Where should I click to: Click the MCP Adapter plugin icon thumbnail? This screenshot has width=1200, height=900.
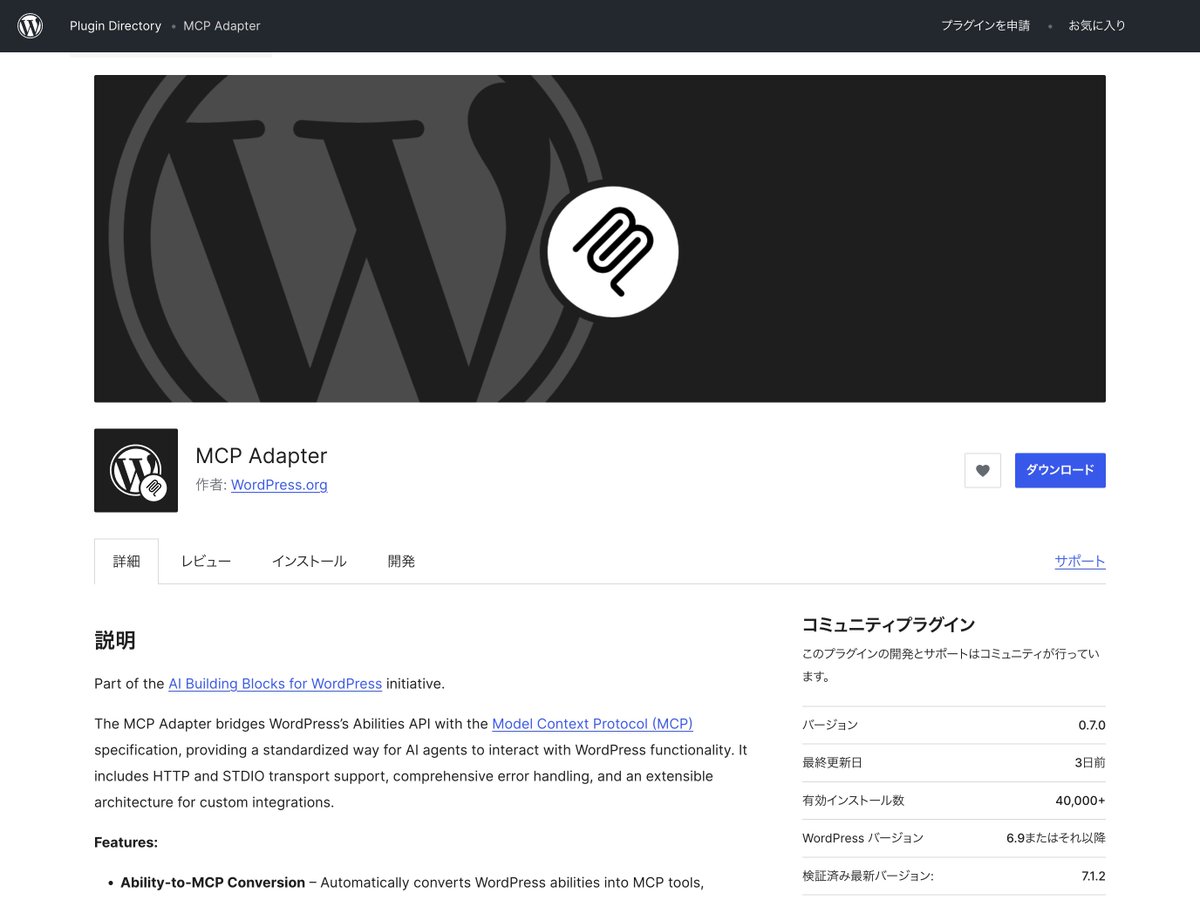[136, 470]
